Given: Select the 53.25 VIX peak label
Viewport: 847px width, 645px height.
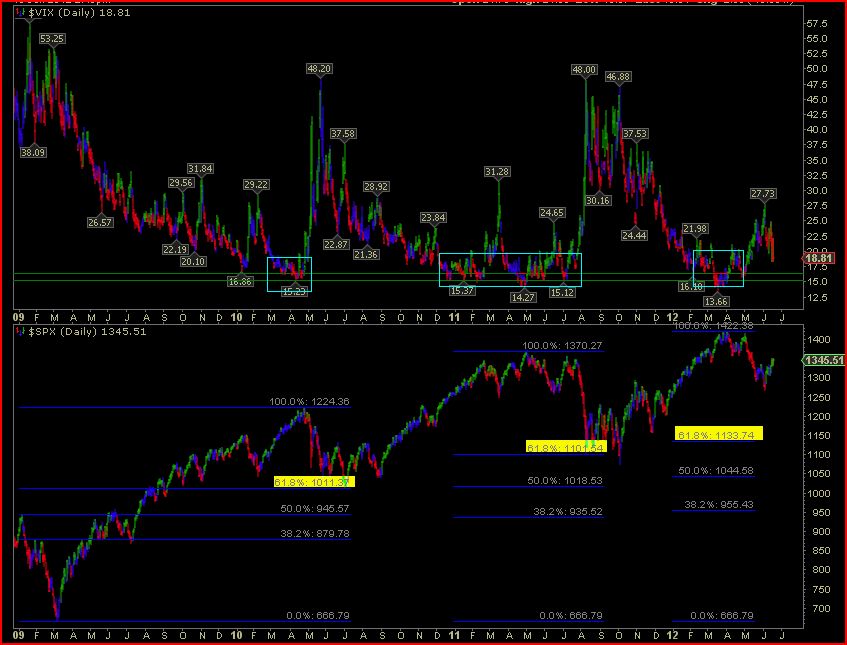Looking at the screenshot, I should point(52,39).
